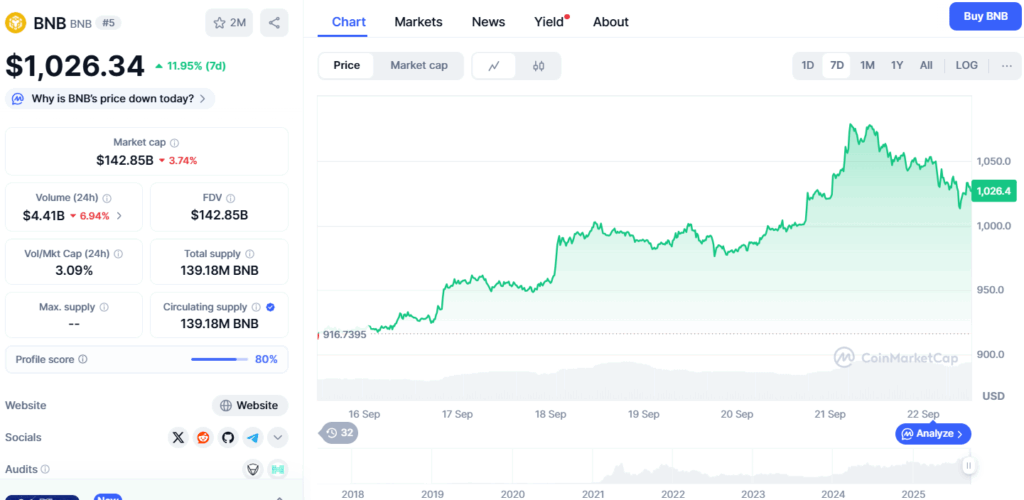Image resolution: width=1024 pixels, height=500 pixels.
Task: Click the Profile score progress bar
Action: 219,359
